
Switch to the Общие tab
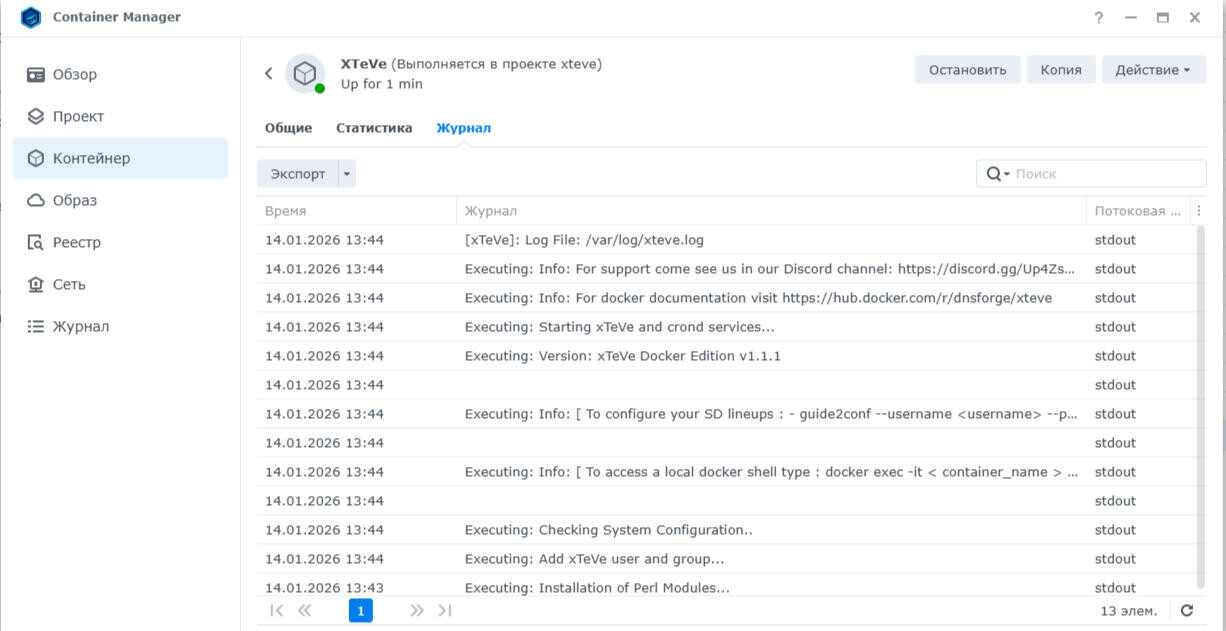(288, 128)
